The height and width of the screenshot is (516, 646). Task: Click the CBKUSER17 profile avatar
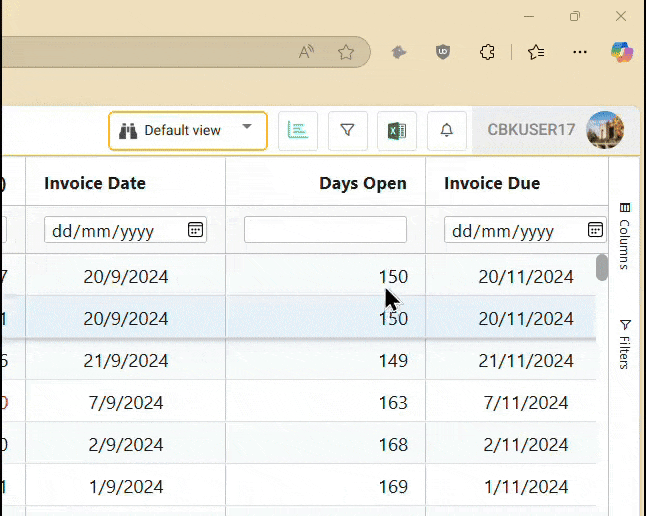605,130
